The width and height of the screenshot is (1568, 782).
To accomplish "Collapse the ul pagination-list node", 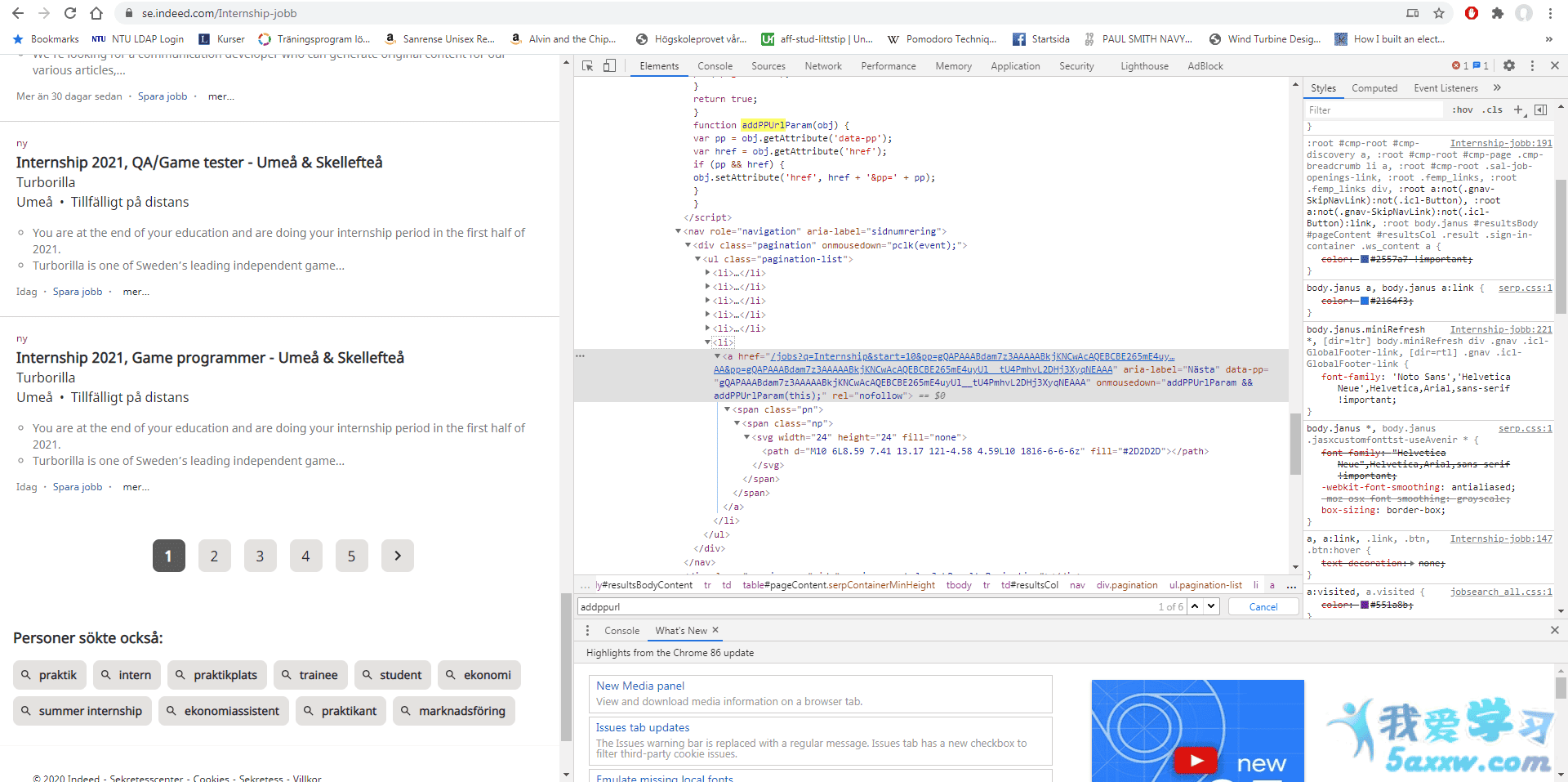I will [698, 259].
